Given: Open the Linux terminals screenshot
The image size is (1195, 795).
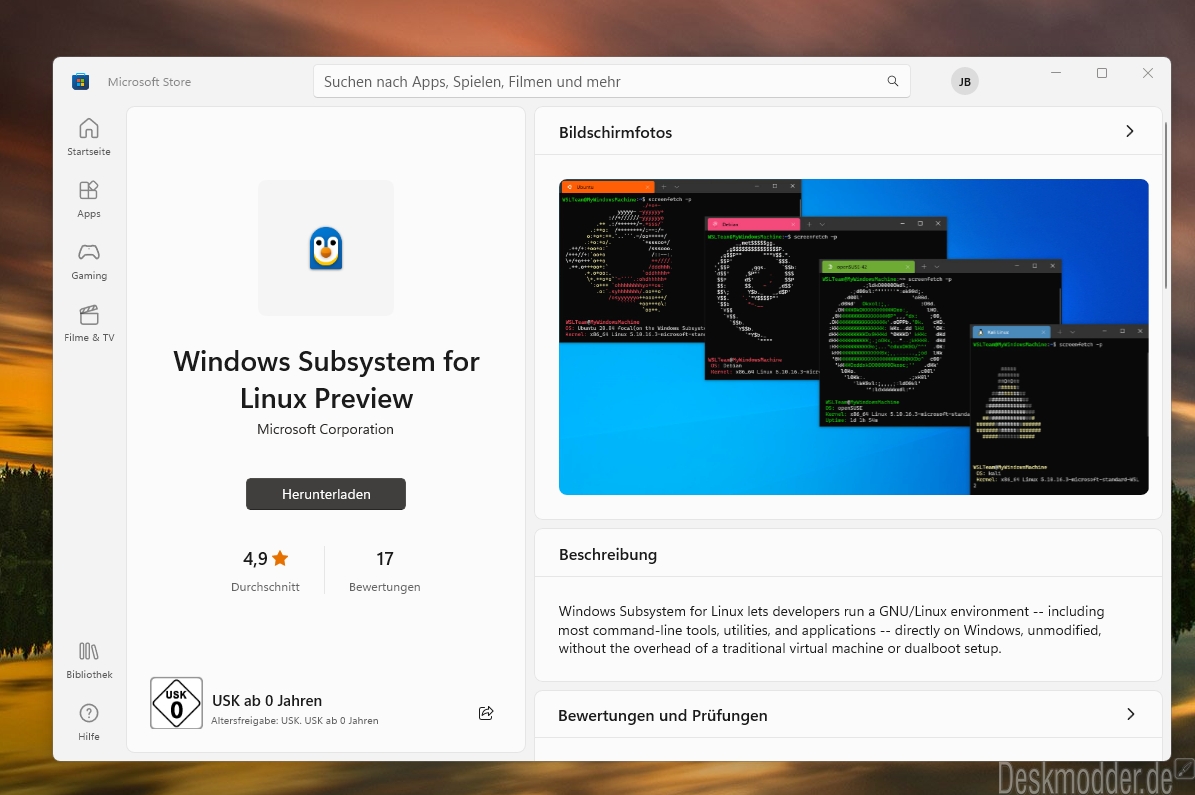Looking at the screenshot, I should pos(854,337).
